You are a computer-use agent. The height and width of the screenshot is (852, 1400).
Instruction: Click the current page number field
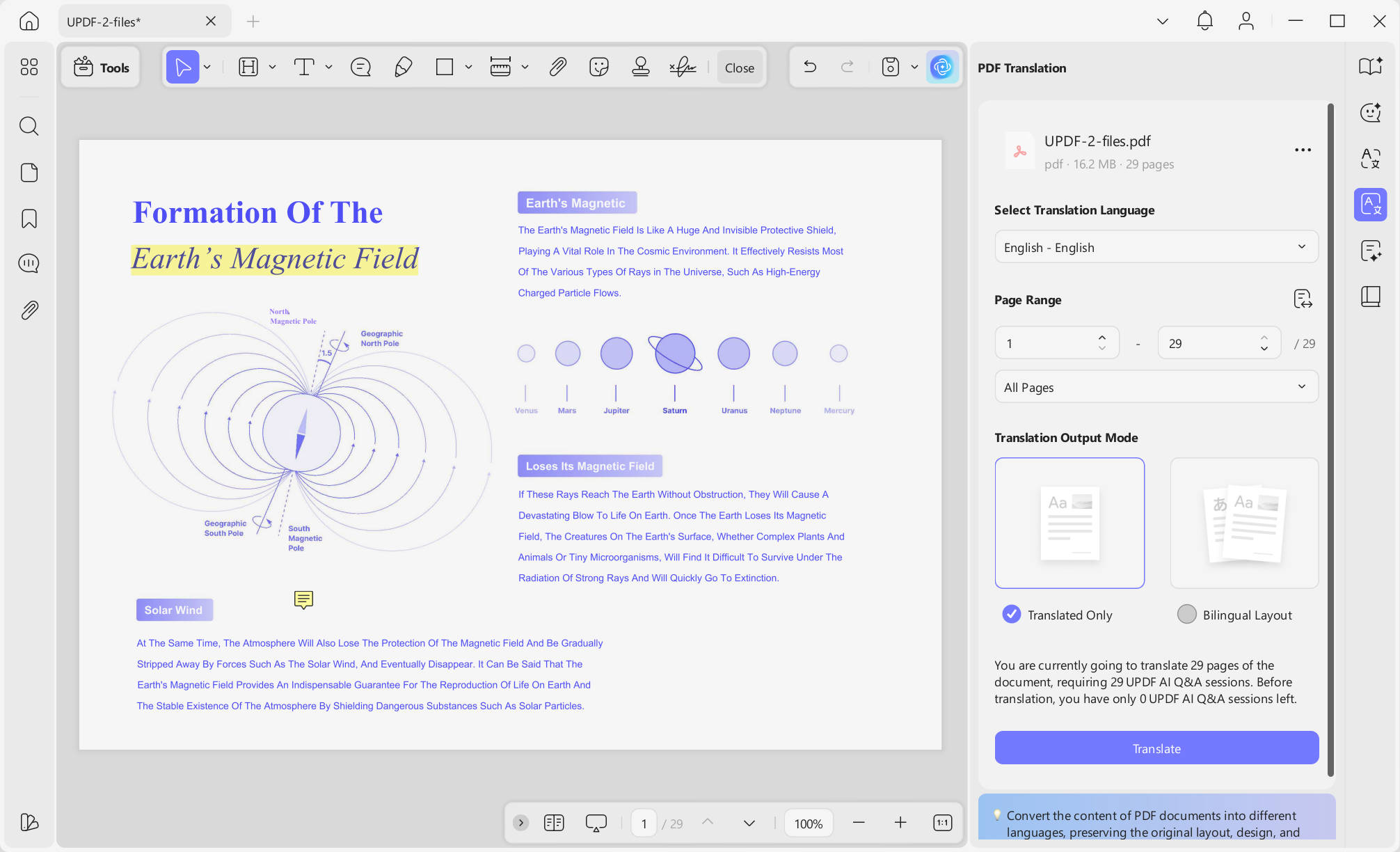click(644, 823)
